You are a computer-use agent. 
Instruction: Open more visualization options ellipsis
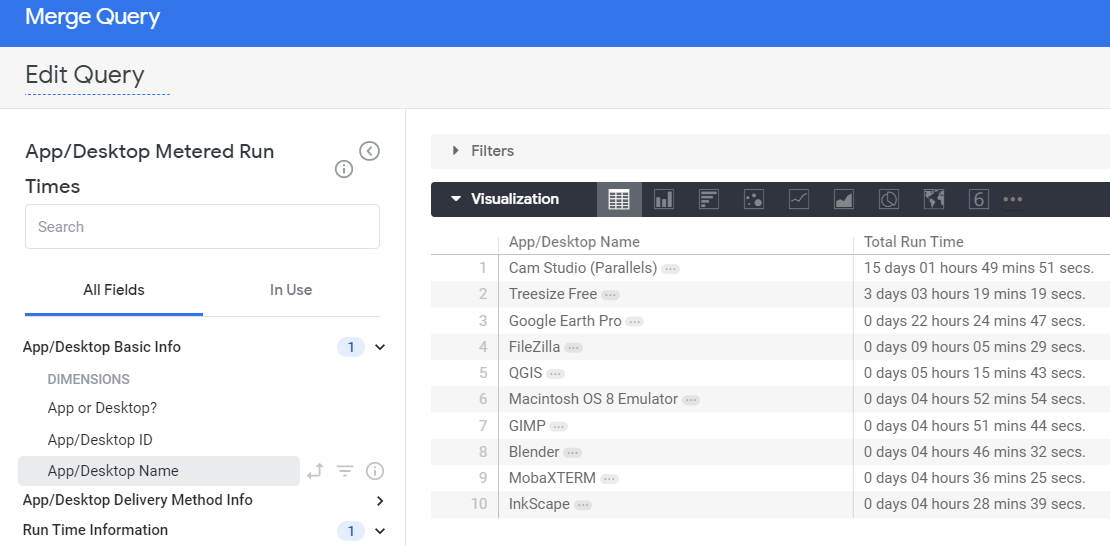1013,199
